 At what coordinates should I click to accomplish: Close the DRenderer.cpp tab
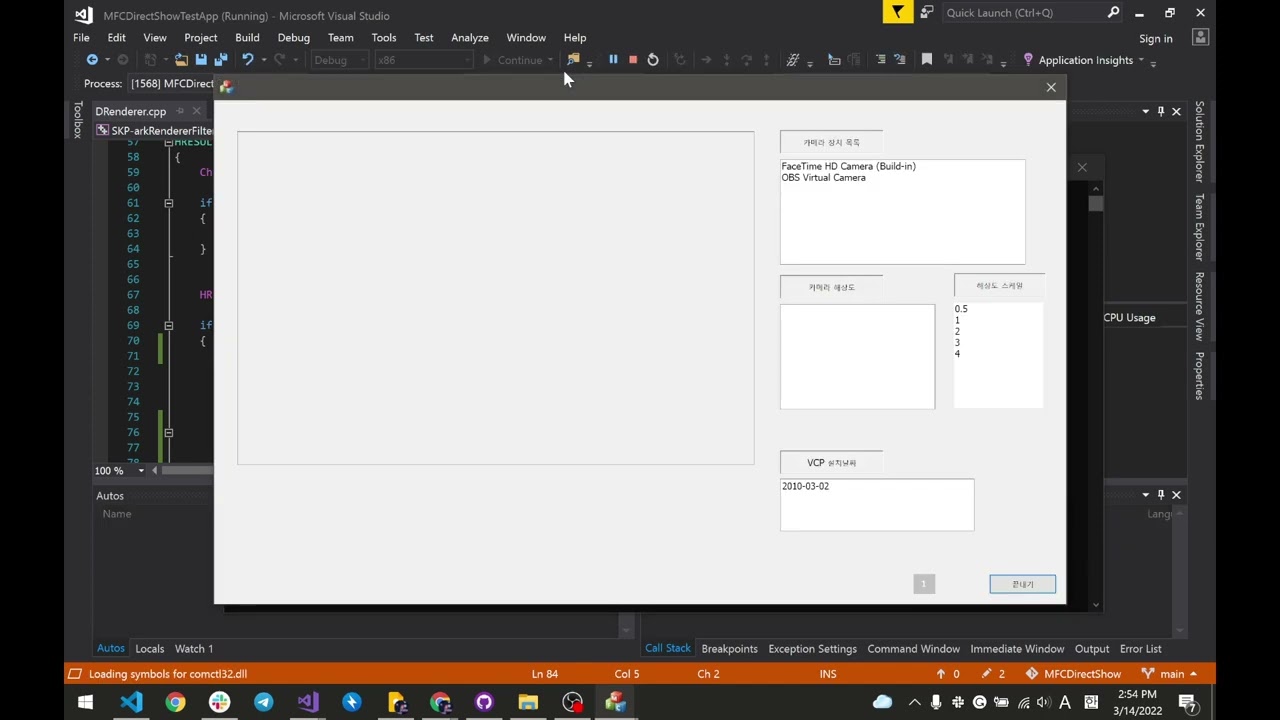pos(196,111)
